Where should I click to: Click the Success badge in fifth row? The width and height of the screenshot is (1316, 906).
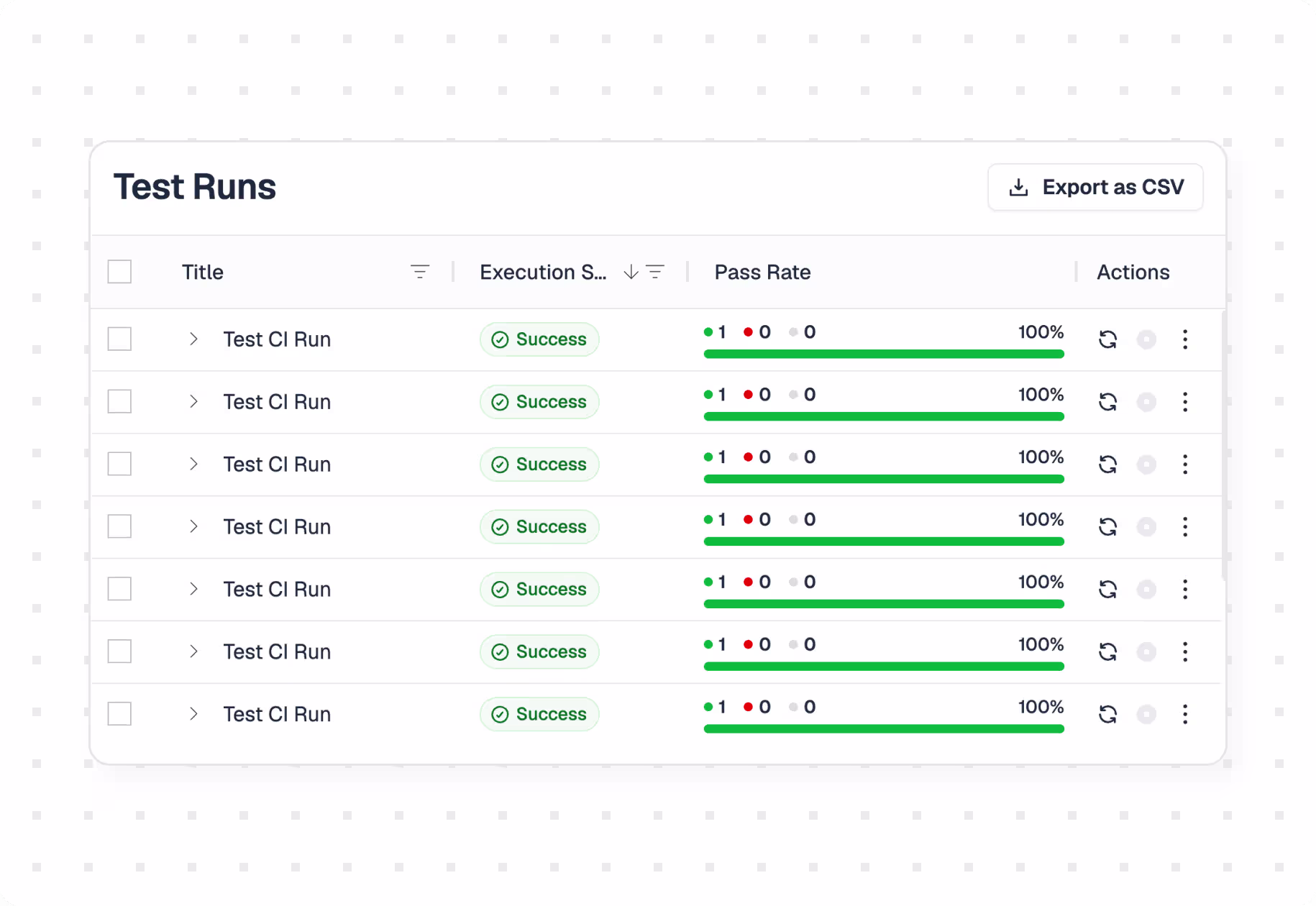pyautogui.click(x=539, y=589)
